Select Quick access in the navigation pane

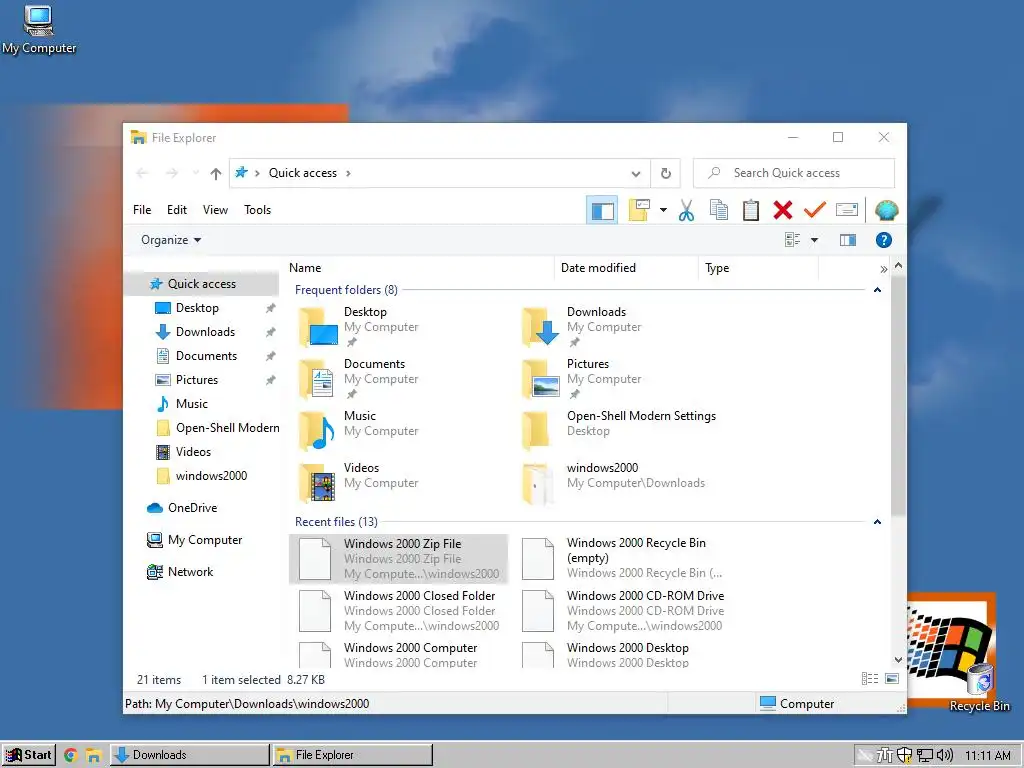(x=201, y=283)
